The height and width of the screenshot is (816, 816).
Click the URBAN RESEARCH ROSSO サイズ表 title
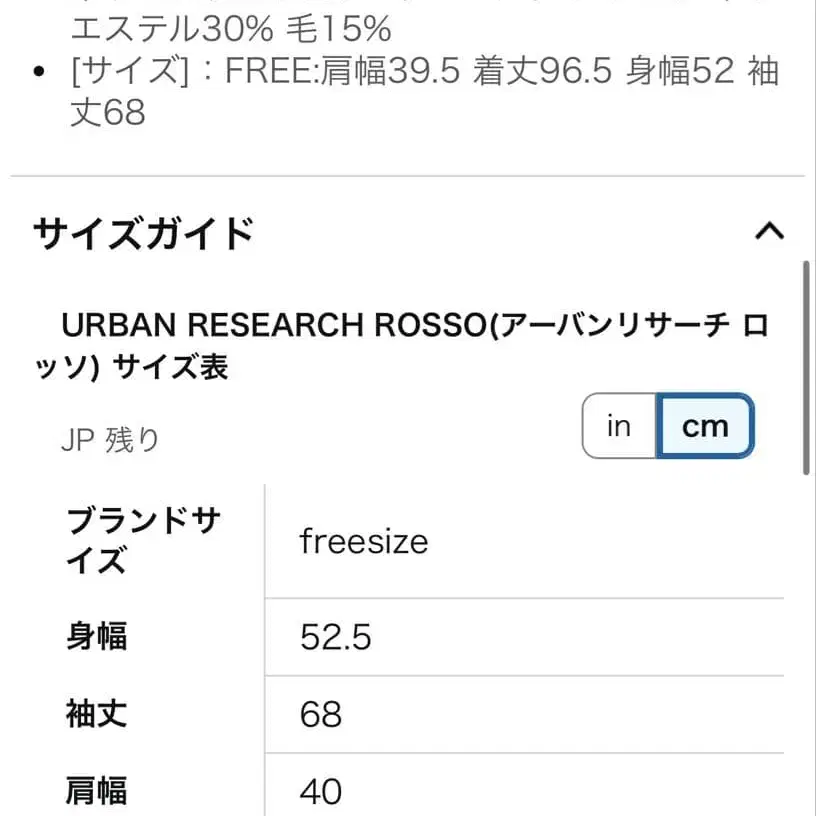pos(414,346)
